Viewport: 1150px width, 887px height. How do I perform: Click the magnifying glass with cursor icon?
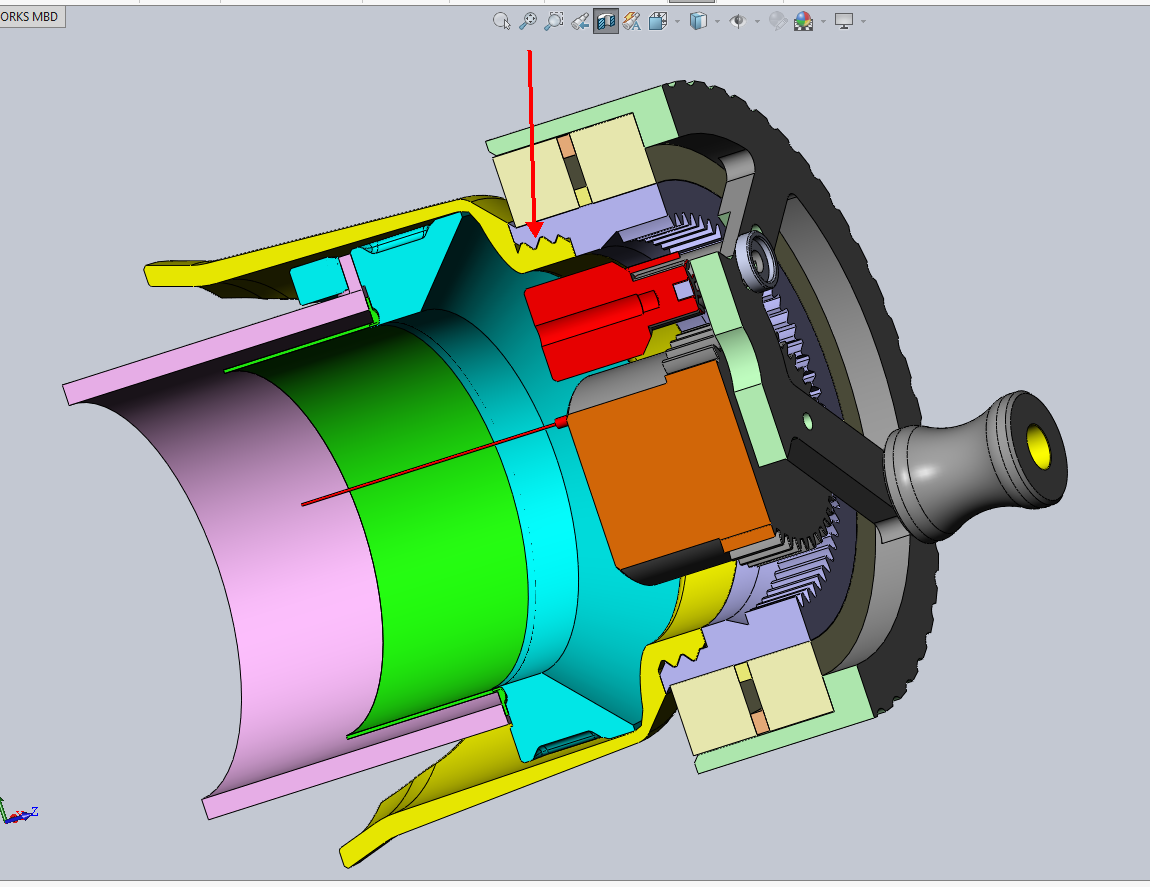click(x=502, y=21)
